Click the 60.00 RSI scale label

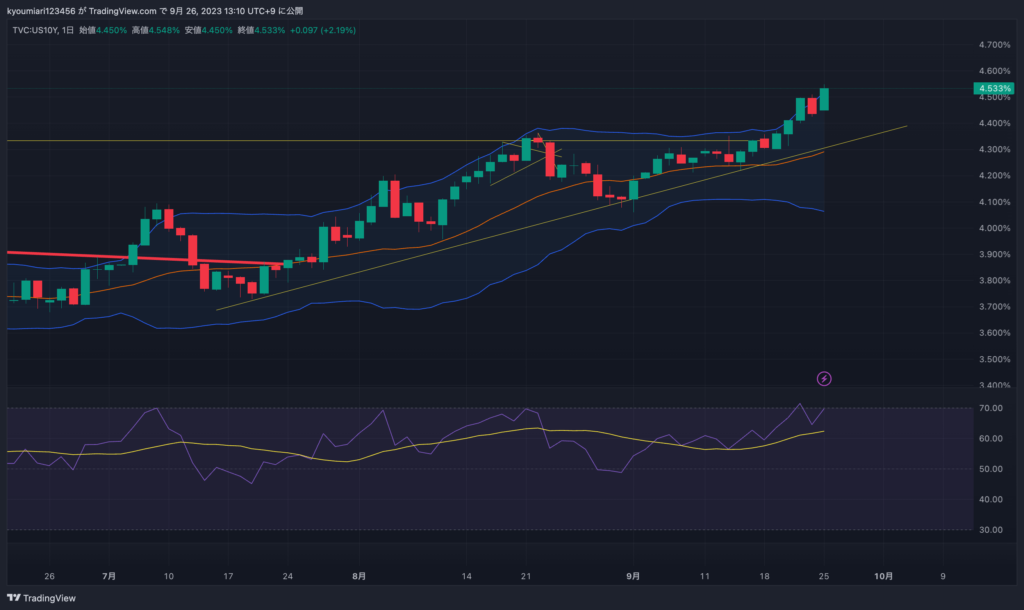point(991,438)
